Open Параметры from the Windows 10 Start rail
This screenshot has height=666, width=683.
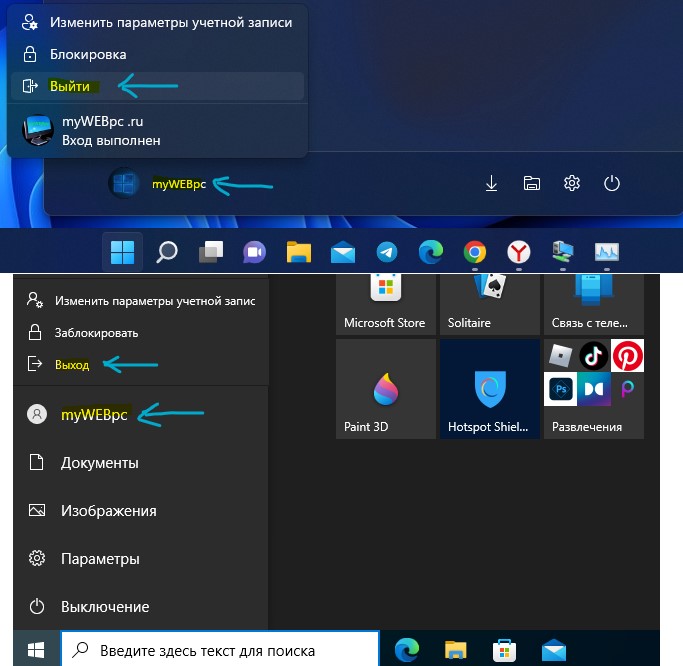pos(141,558)
